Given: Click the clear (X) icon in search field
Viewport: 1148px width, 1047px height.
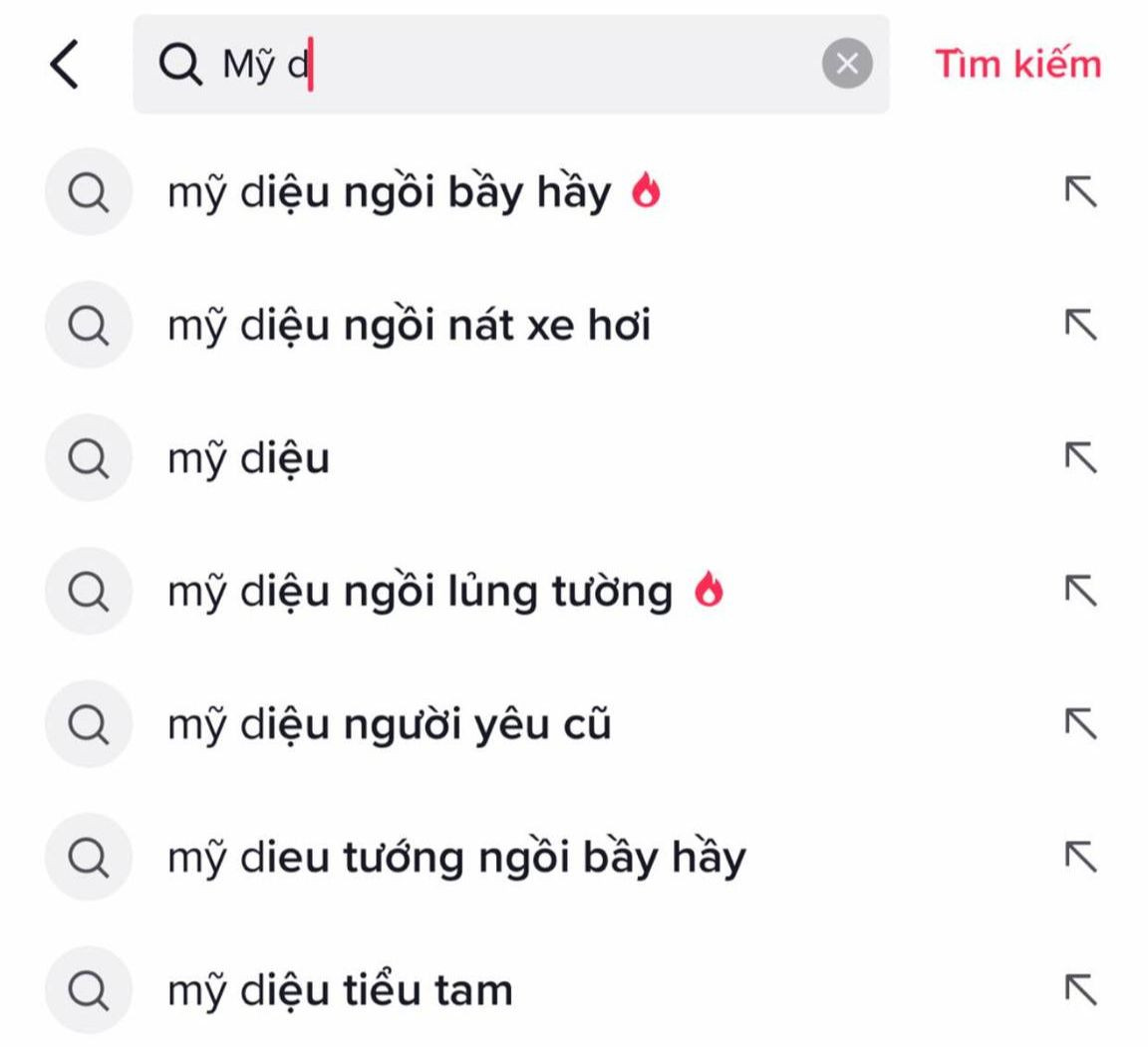Looking at the screenshot, I should tap(847, 65).
